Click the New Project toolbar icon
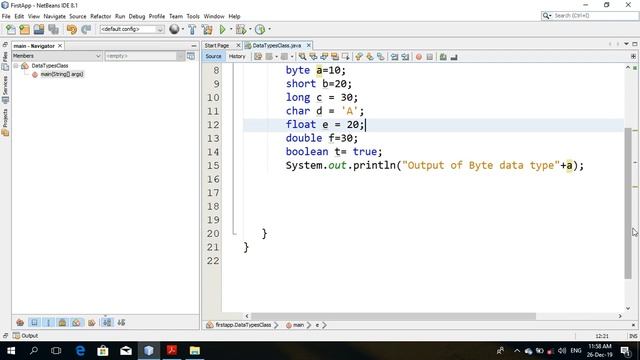Viewport: 640px width, 360px height. click(24, 29)
